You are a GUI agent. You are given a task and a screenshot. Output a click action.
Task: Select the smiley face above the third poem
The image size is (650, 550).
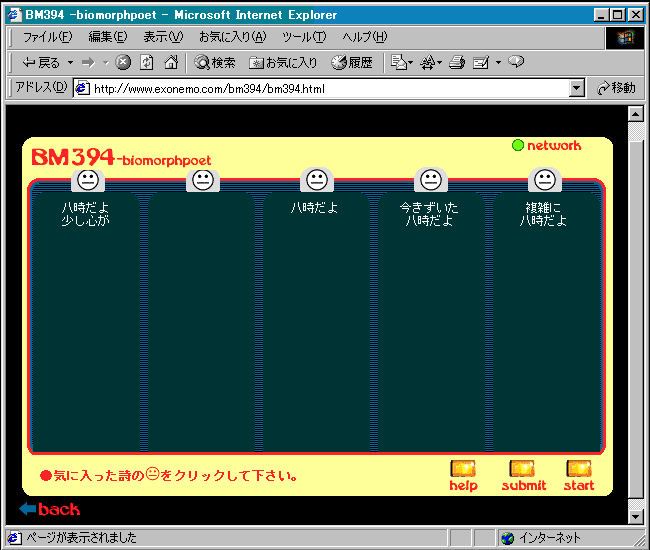pos(317,180)
